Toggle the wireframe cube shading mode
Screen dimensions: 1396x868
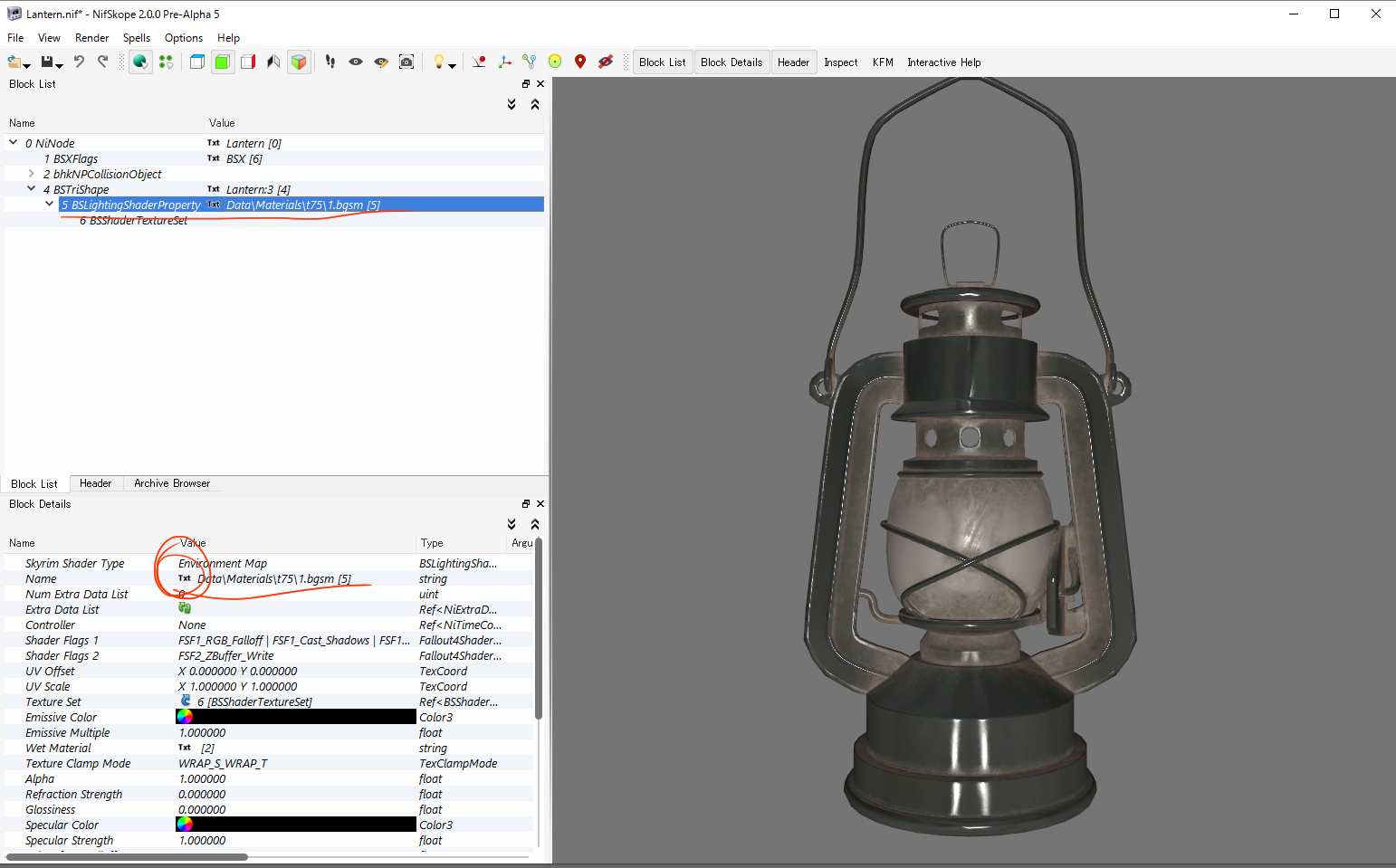pos(196,62)
